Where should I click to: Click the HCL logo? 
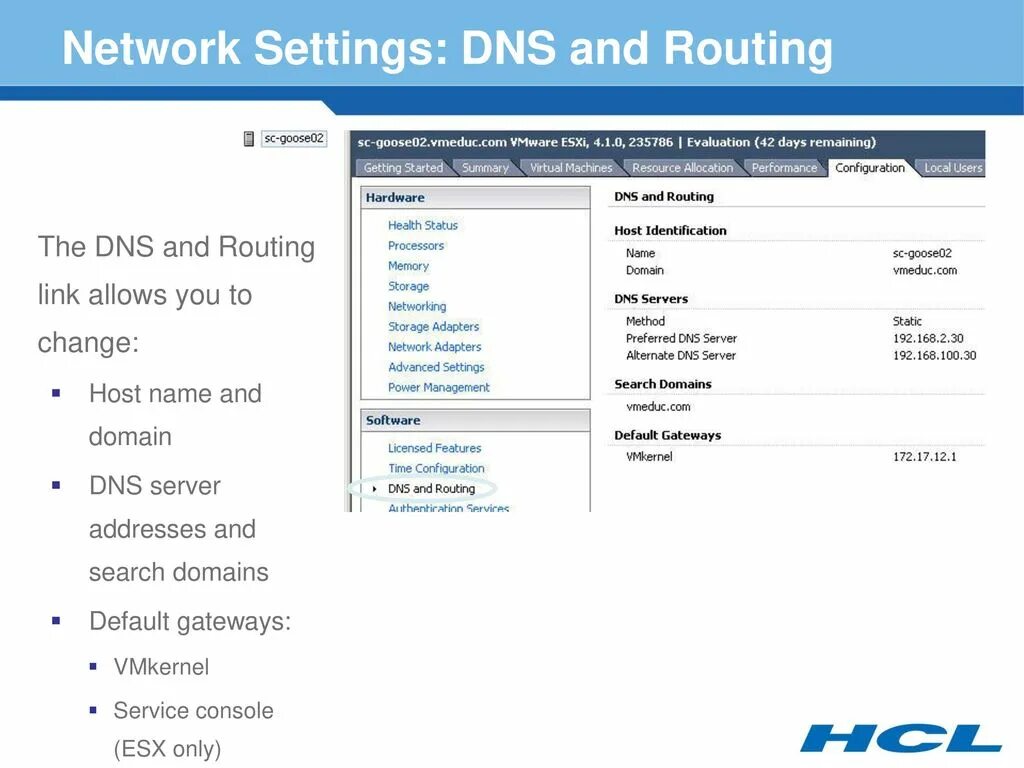[x=901, y=737]
